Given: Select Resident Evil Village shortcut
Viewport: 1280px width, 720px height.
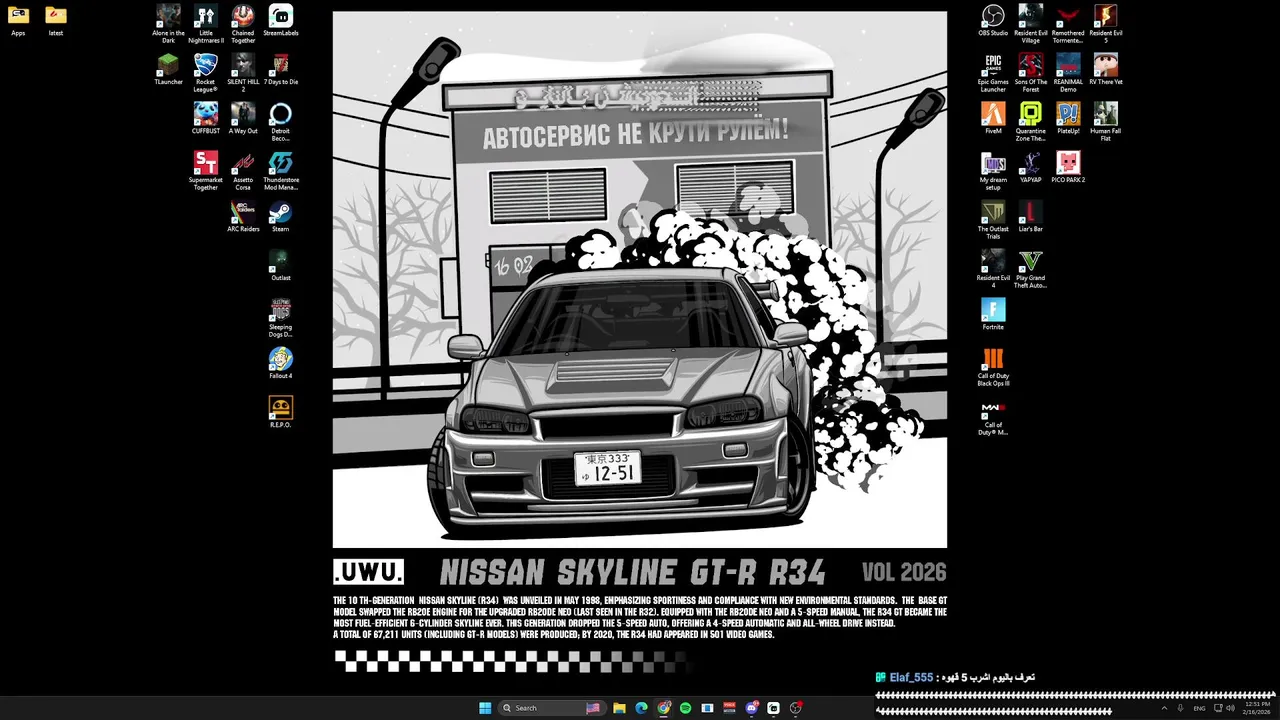Looking at the screenshot, I should coord(1031,23).
